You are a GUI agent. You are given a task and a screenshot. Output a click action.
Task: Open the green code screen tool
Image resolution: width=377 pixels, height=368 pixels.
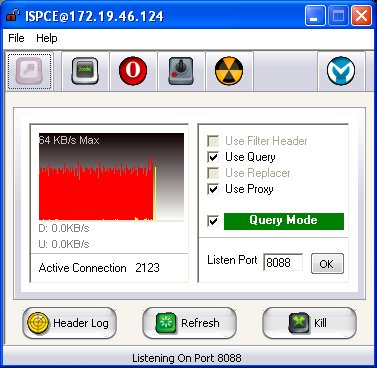coord(85,71)
